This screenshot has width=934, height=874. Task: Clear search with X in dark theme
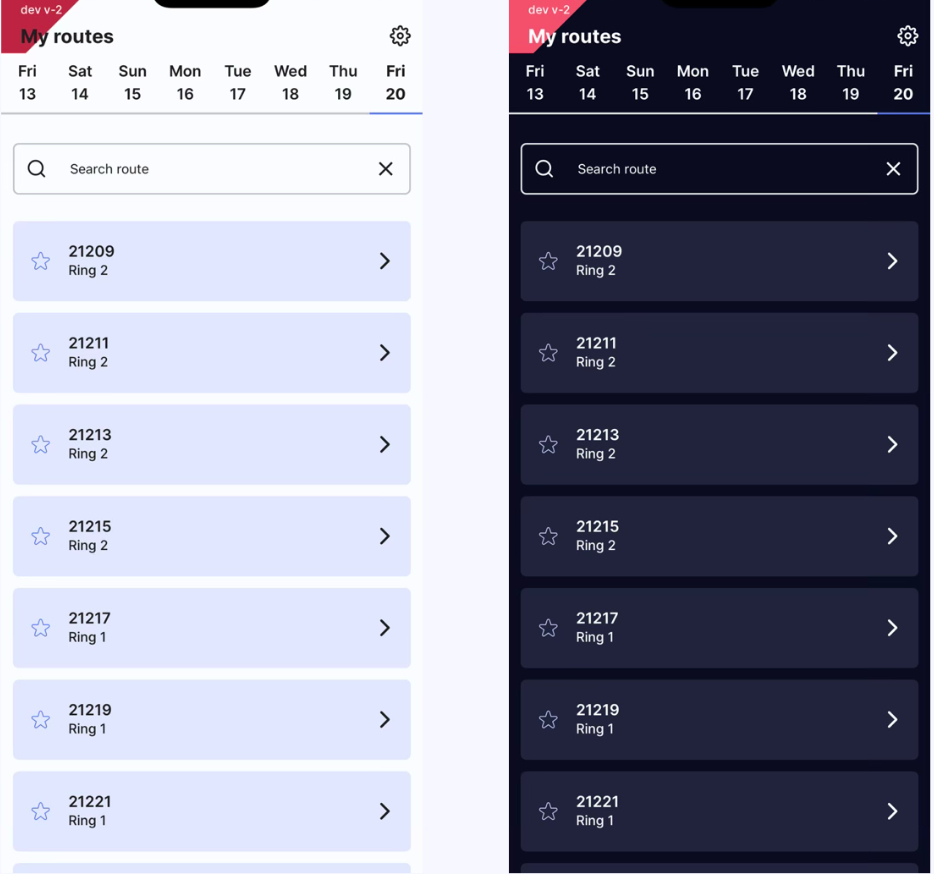coord(893,169)
